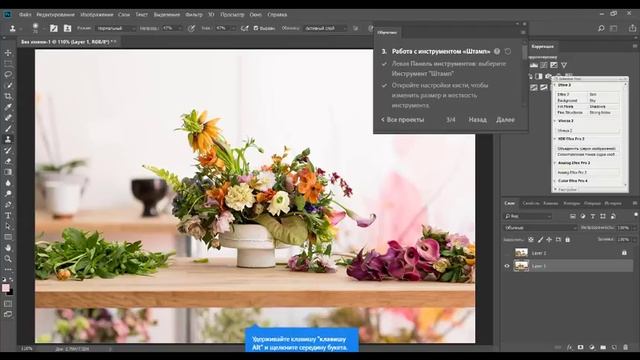Viewport: 640px width, 360px height.
Task: Select the Pen tool
Action: click(8, 204)
